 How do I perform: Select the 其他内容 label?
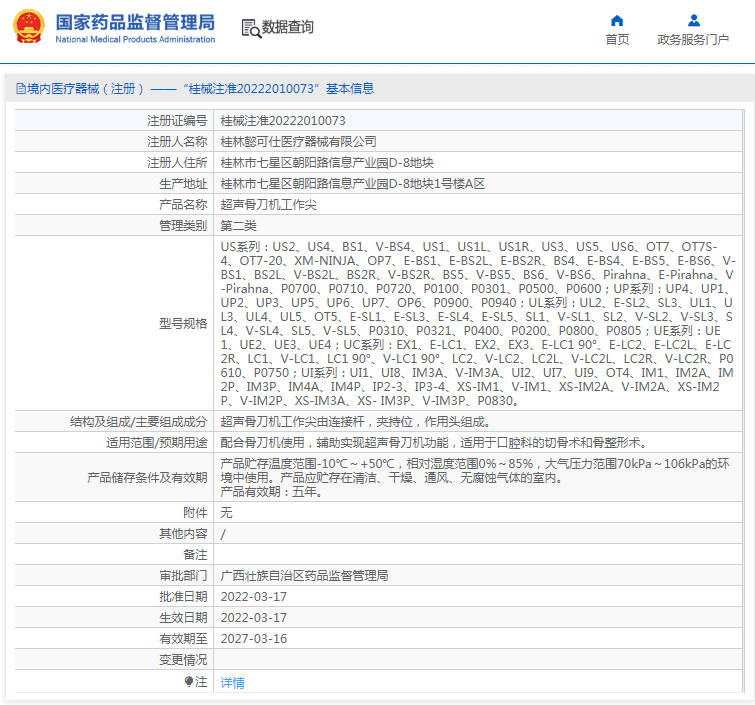click(183, 534)
